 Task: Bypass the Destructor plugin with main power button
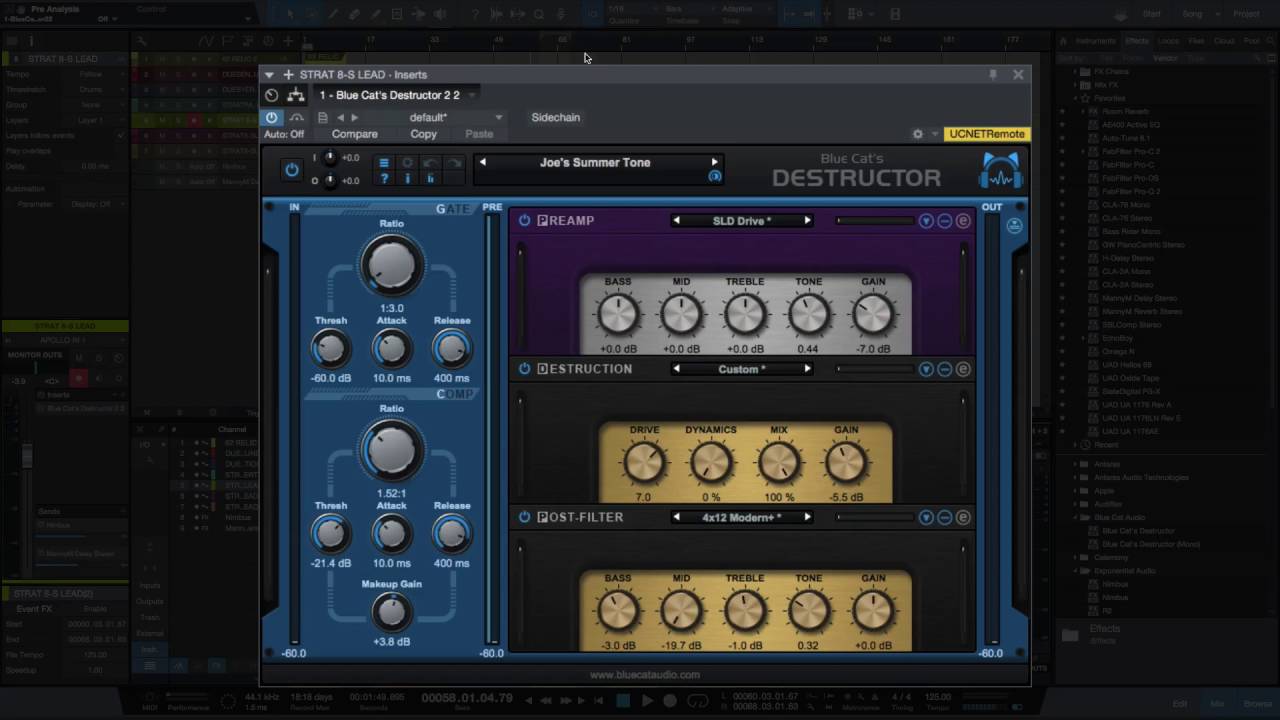[x=291, y=170]
